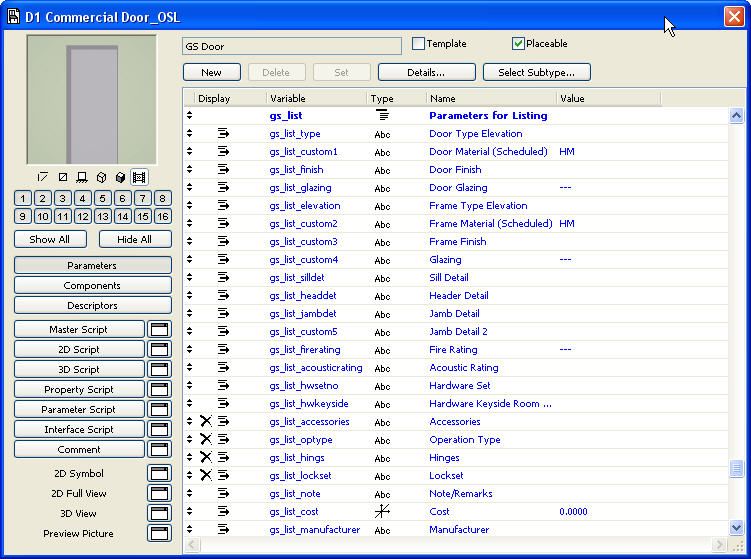Select the last preview mode icon under thumbnail

pyautogui.click(x=139, y=177)
